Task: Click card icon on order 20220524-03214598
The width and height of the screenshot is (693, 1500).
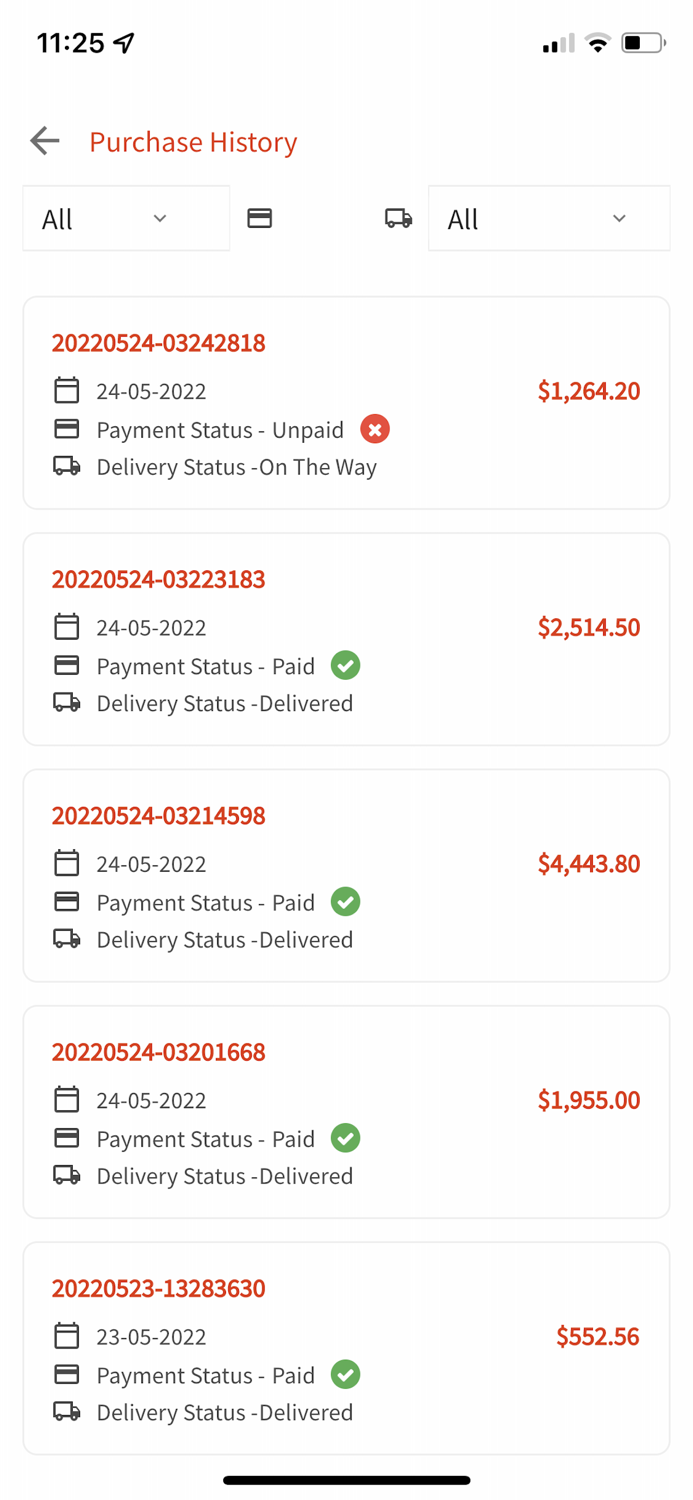Action: click(x=67, y=902)
